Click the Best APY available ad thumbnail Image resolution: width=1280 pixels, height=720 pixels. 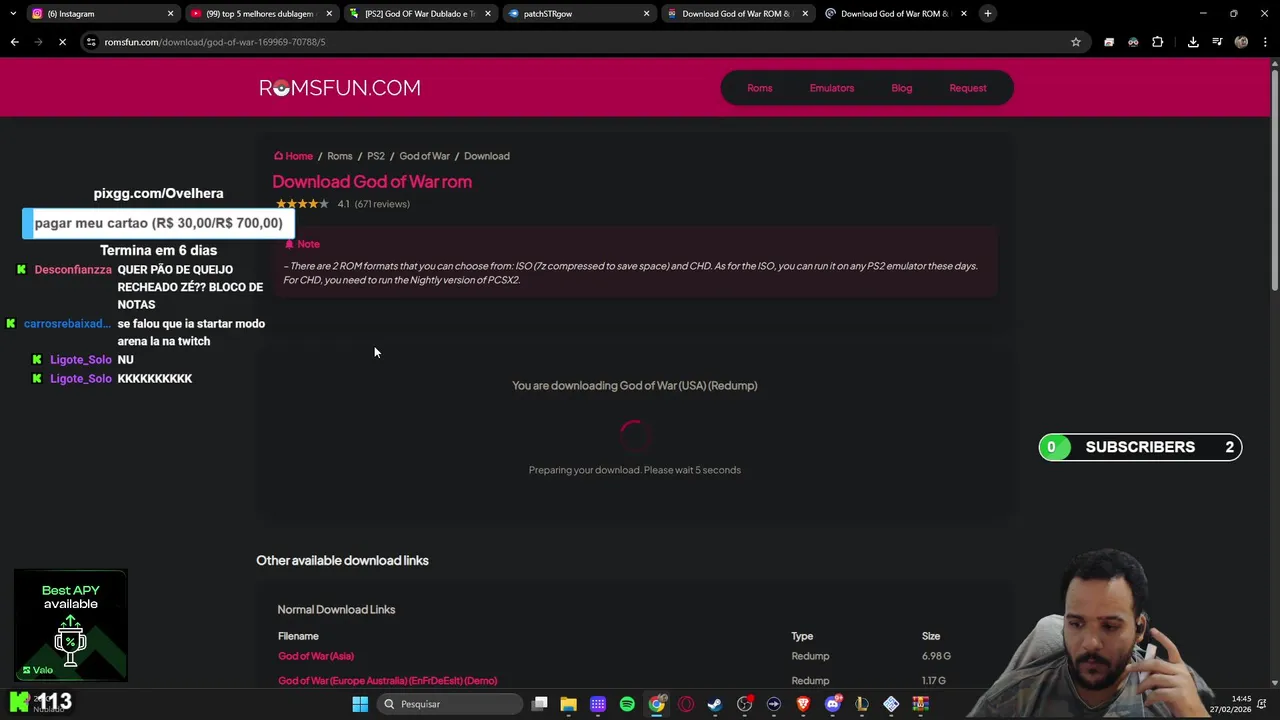point(71,626)
